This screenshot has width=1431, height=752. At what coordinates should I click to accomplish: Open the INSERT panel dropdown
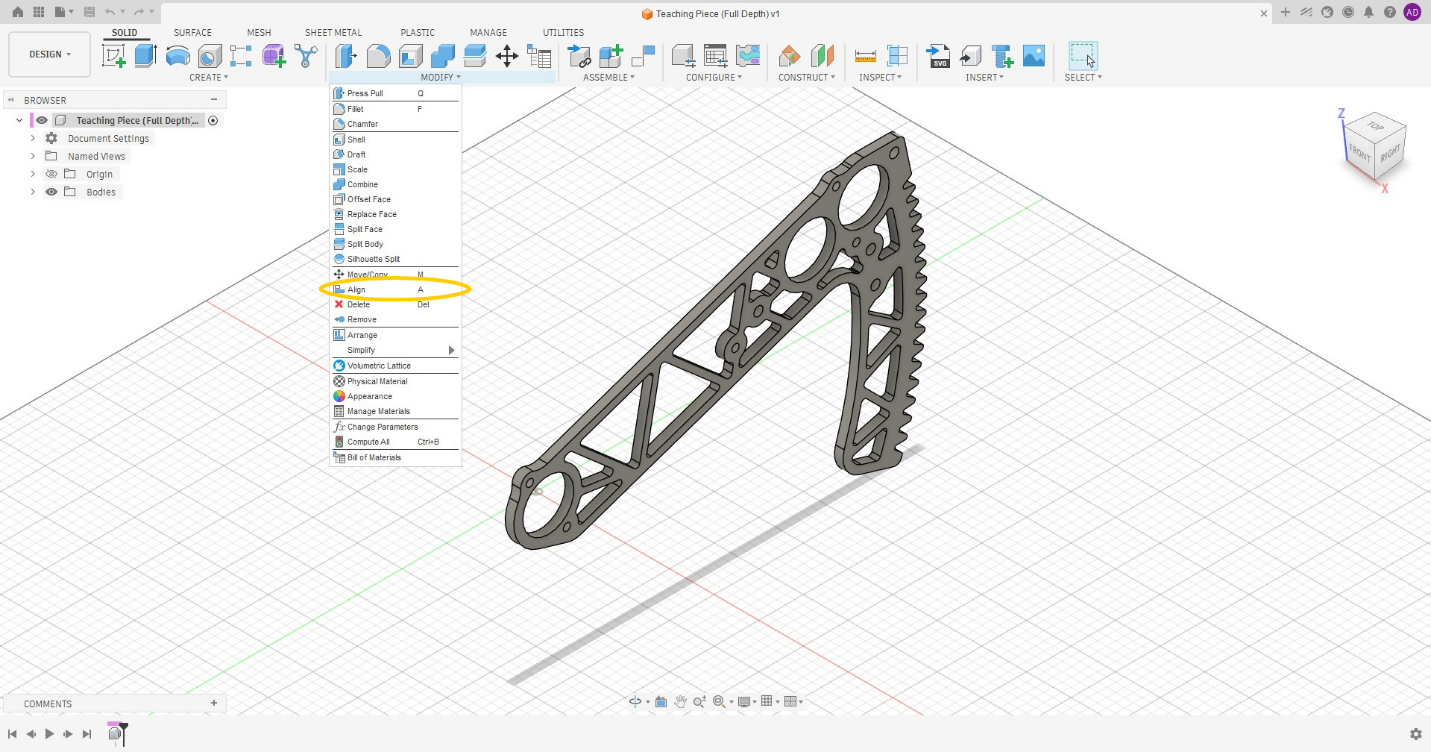pyautogui.click(x=986, y=77)
